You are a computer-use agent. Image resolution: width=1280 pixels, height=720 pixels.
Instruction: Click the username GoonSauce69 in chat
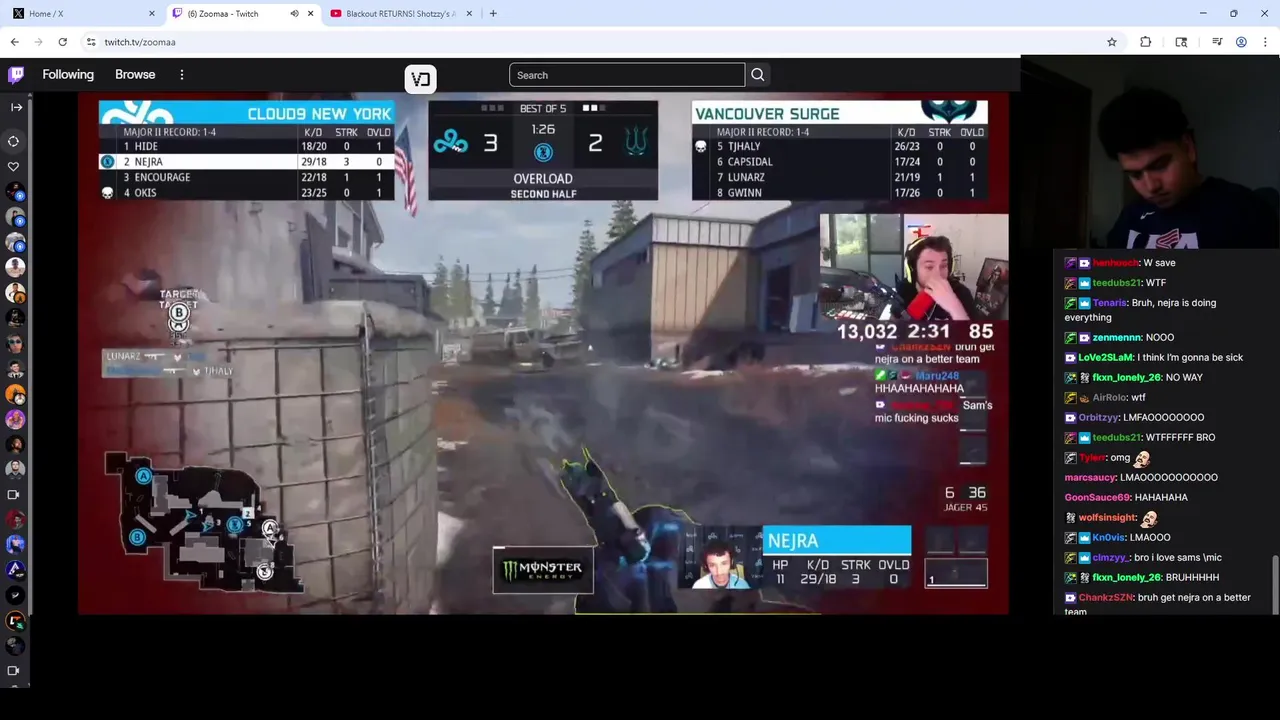(1097, 498)
